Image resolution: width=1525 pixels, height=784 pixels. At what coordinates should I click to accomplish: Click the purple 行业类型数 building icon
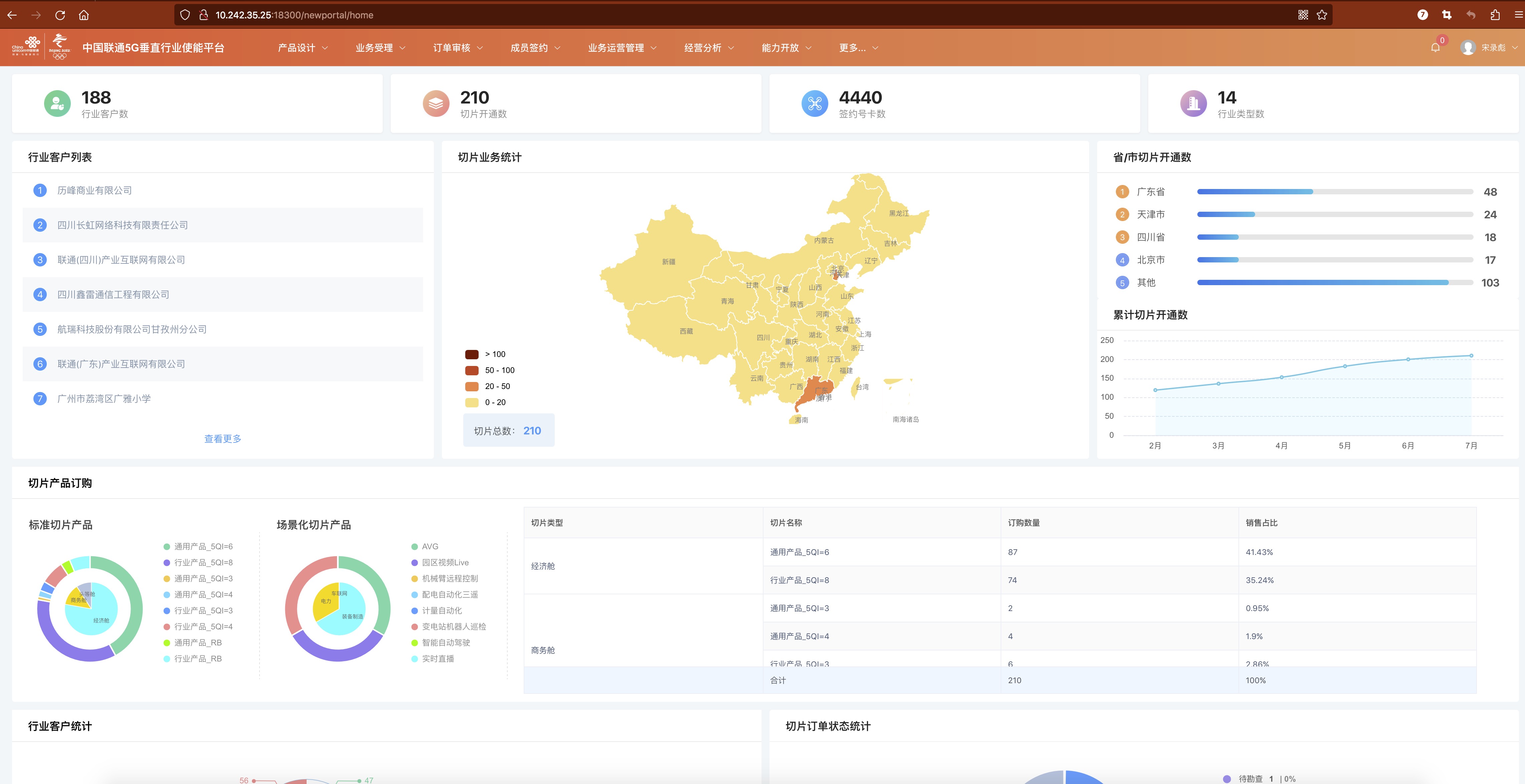tap(1193, 104)
